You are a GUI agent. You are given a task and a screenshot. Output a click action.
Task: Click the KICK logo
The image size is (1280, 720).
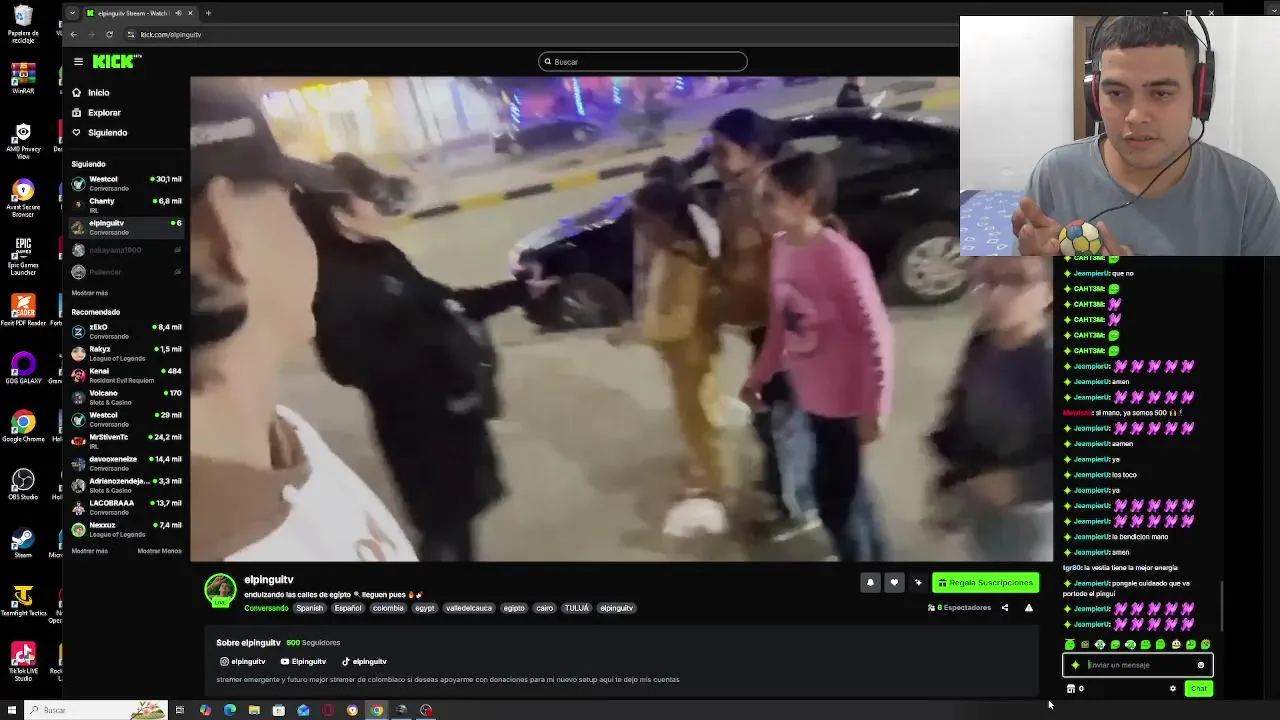coord(116,61)
